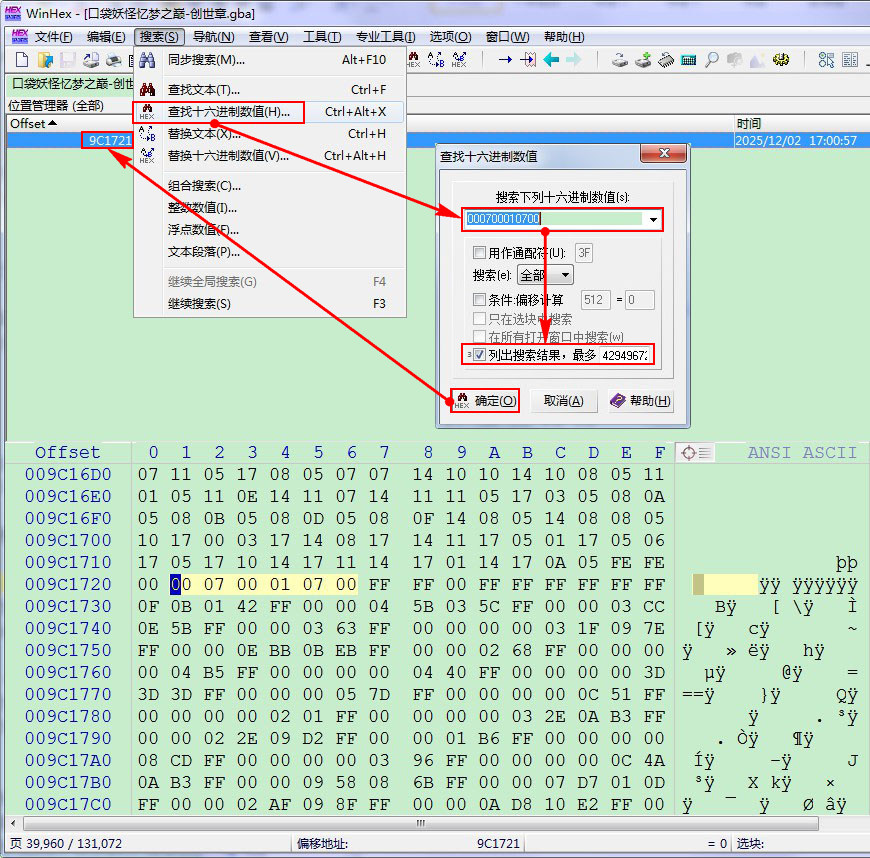870x858 pixels.
Task: Choose 组合搜索(C) menu entry
Action: (270, 185)
